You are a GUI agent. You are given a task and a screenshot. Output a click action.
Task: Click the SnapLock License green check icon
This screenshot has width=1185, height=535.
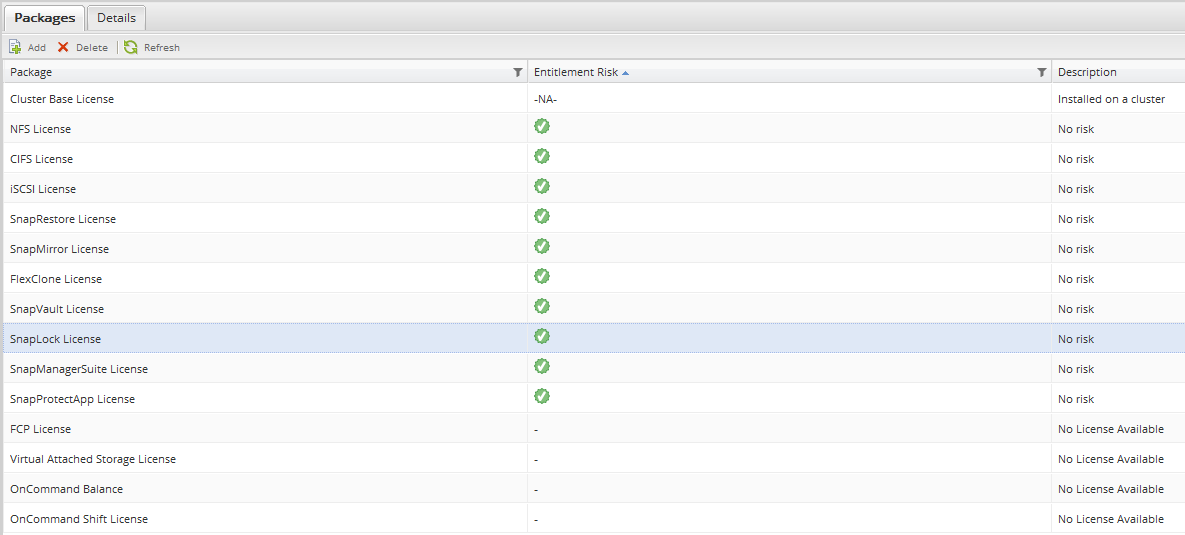(x=542, y=336)
